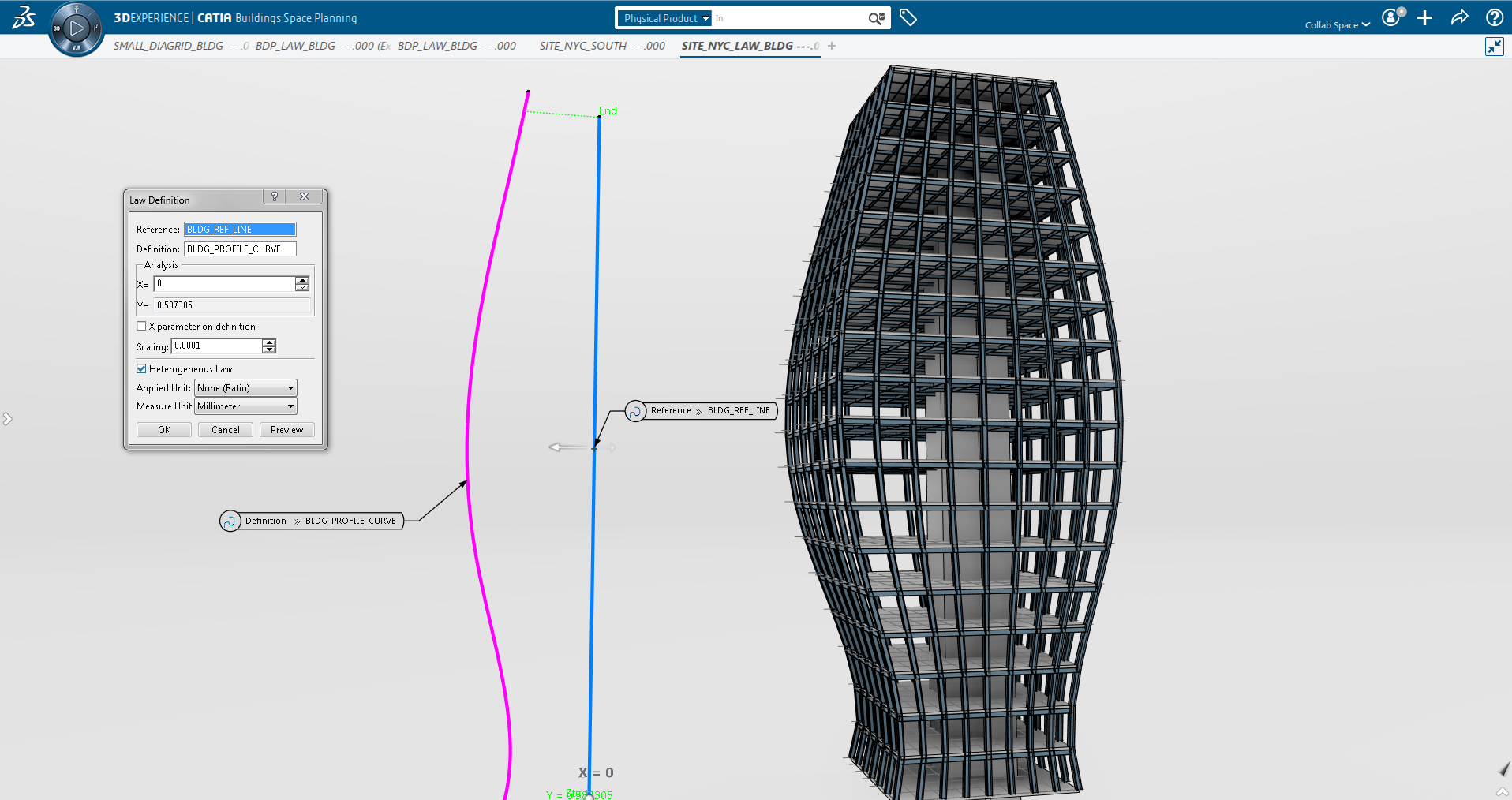Click the collapse view arrows icon

[1494, 47]
